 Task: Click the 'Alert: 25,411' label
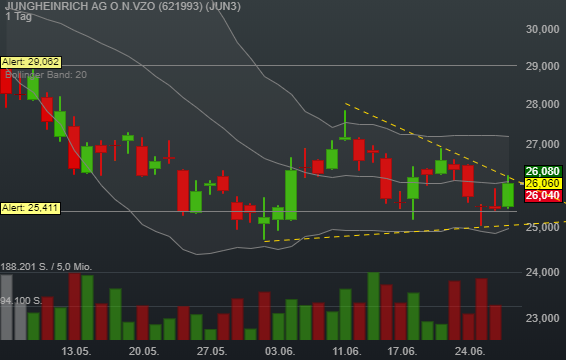coord(30,208)
